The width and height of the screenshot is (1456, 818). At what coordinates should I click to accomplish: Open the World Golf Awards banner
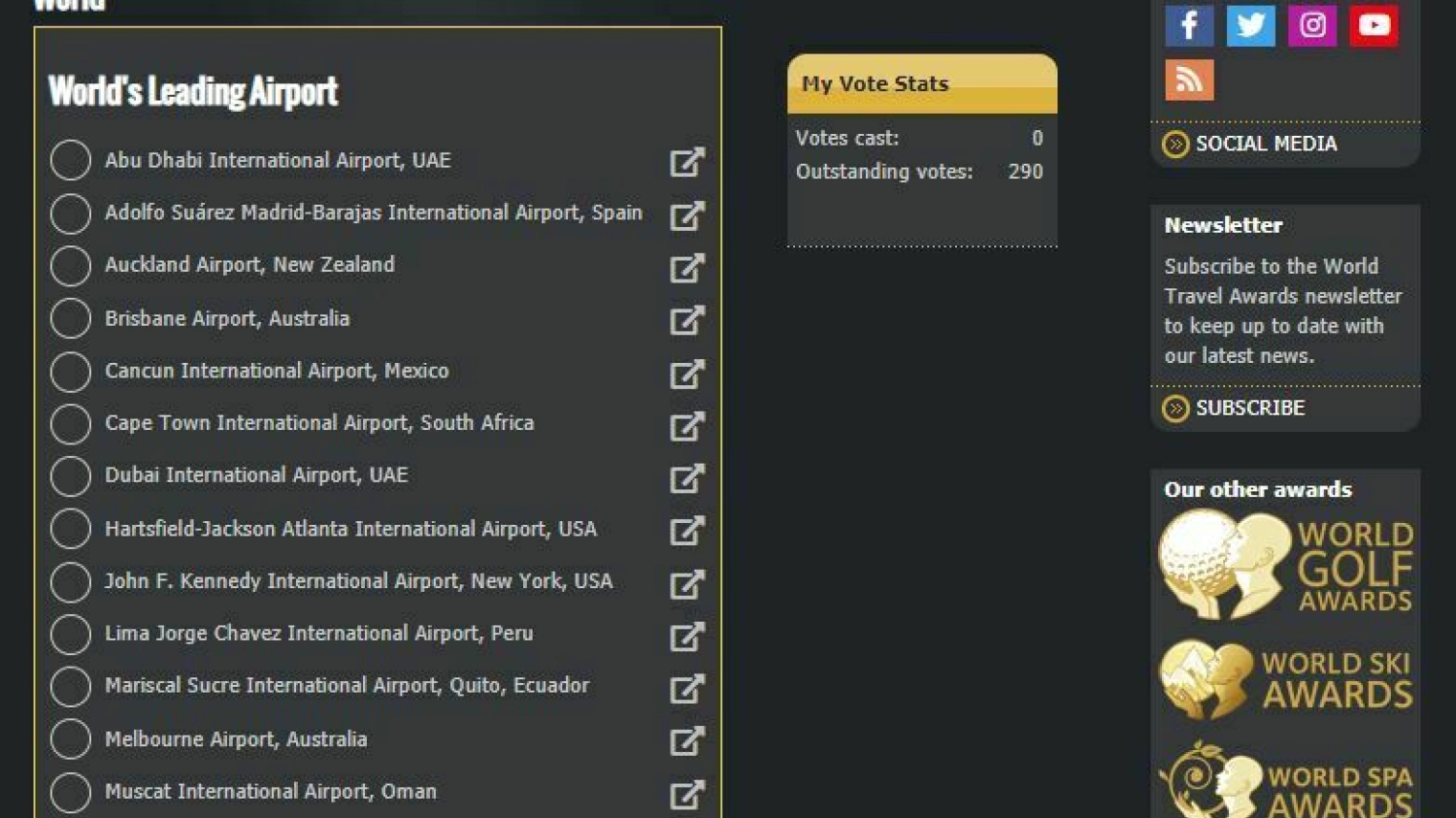pyautogui.click(x=1286, y=565)
